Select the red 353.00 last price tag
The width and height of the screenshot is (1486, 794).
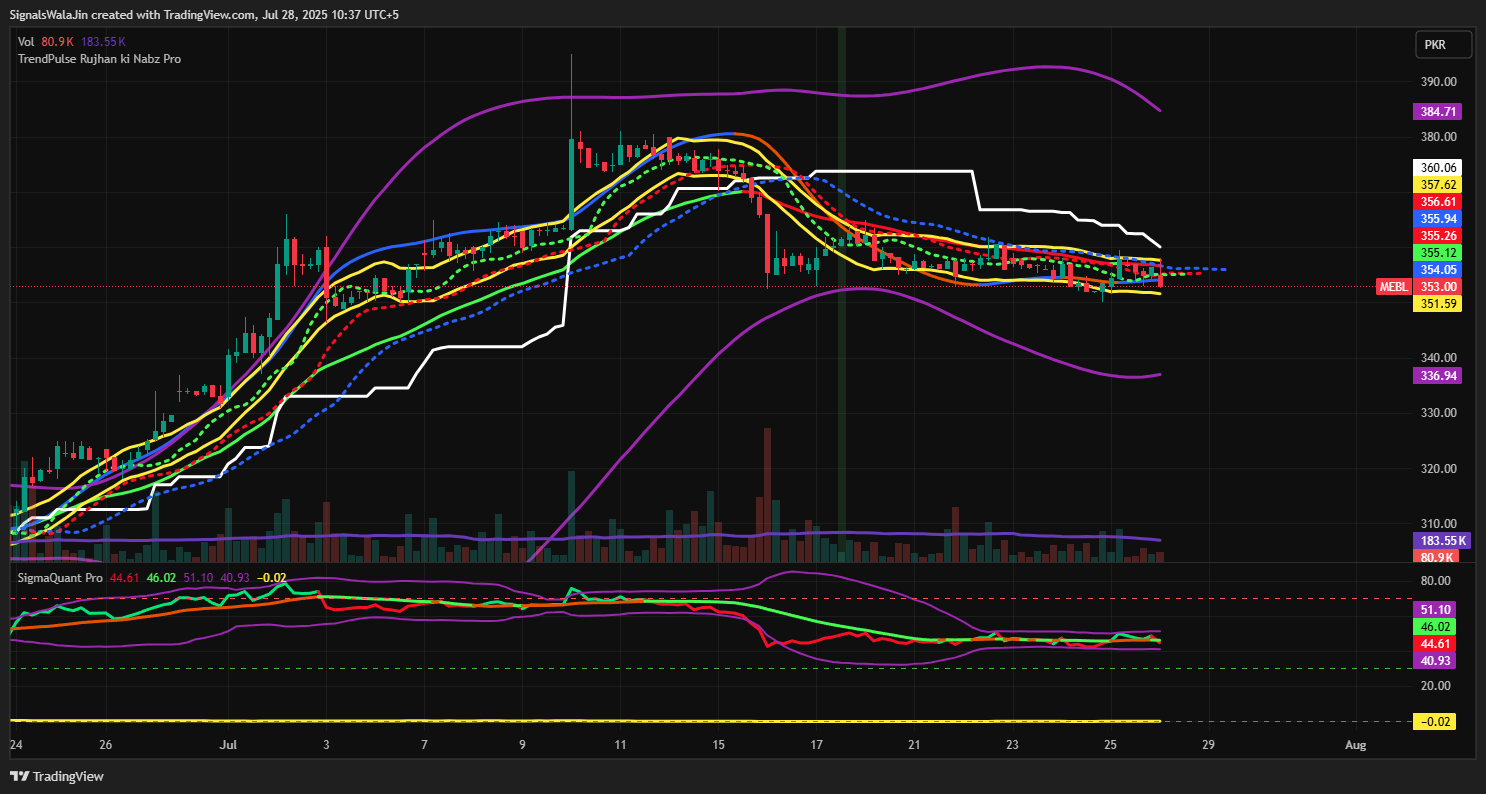[1437, 286]
